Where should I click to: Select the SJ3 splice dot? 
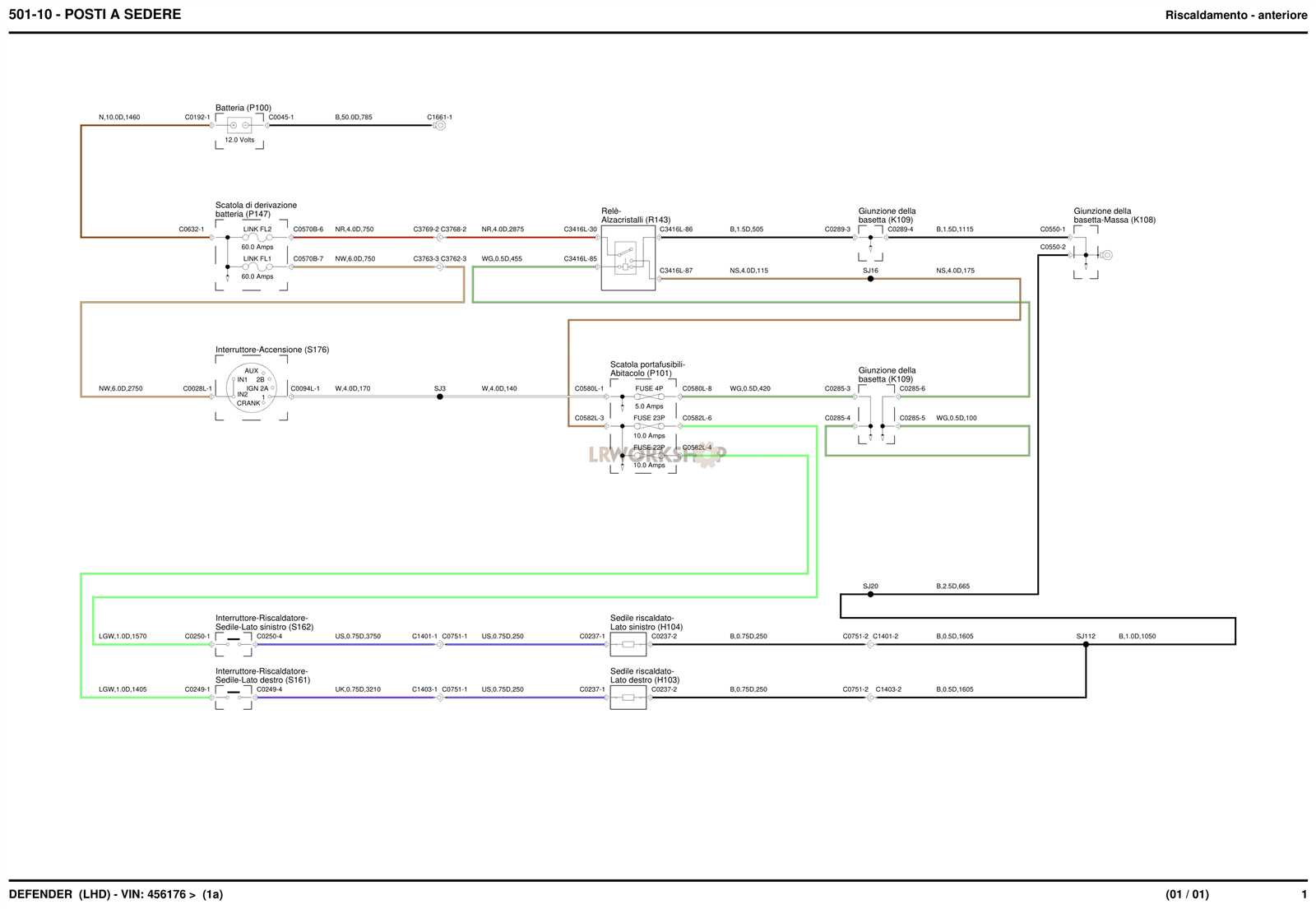pos(440,397)
